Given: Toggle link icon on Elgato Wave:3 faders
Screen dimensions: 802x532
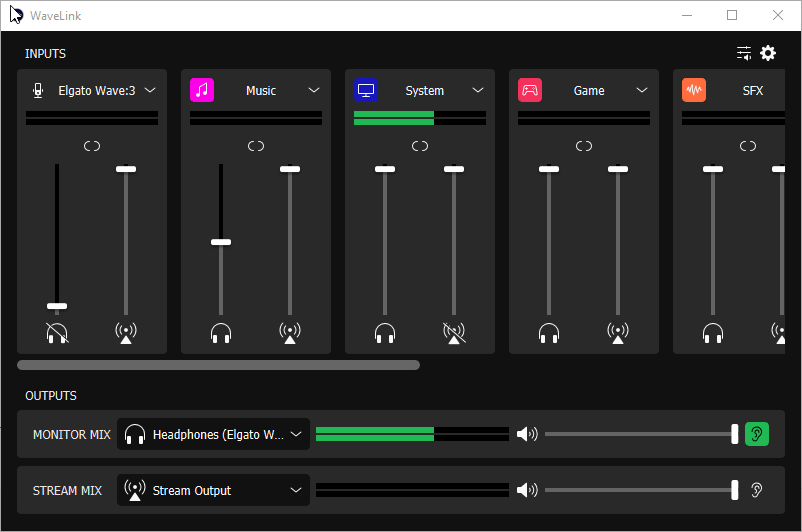Looking at the screenshot, I should [x=92, y=146].
